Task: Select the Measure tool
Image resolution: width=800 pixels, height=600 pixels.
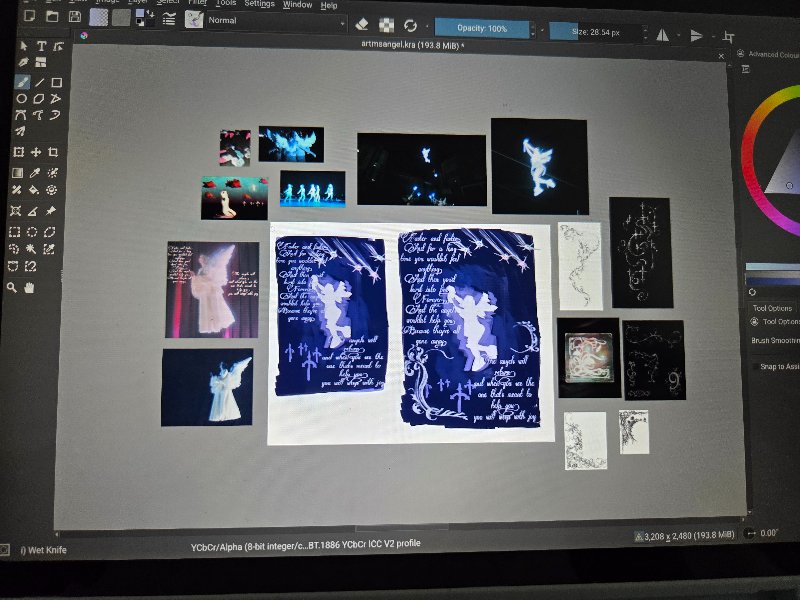Action: 33,211
